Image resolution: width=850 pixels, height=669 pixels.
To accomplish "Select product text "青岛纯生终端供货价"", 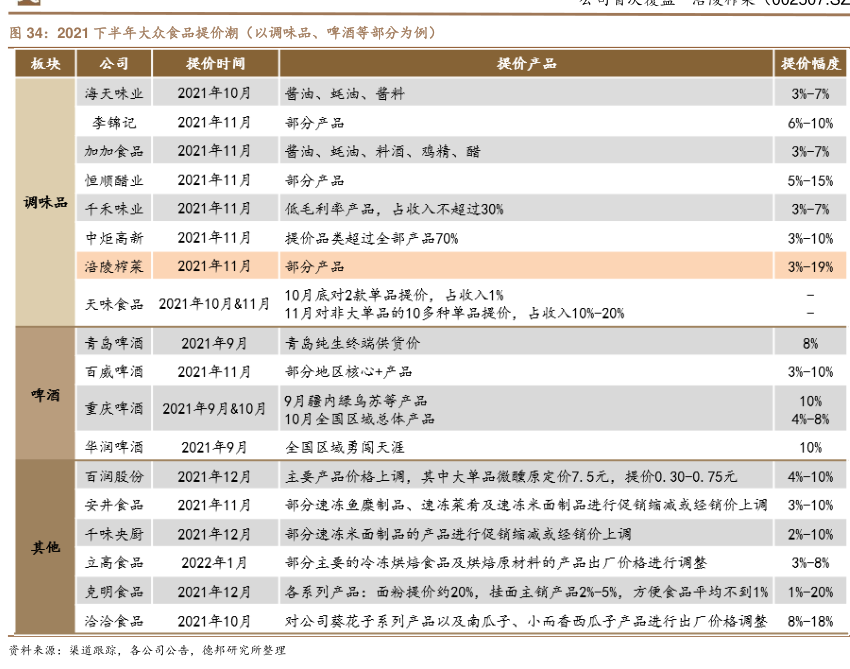I will click(352, 343).
